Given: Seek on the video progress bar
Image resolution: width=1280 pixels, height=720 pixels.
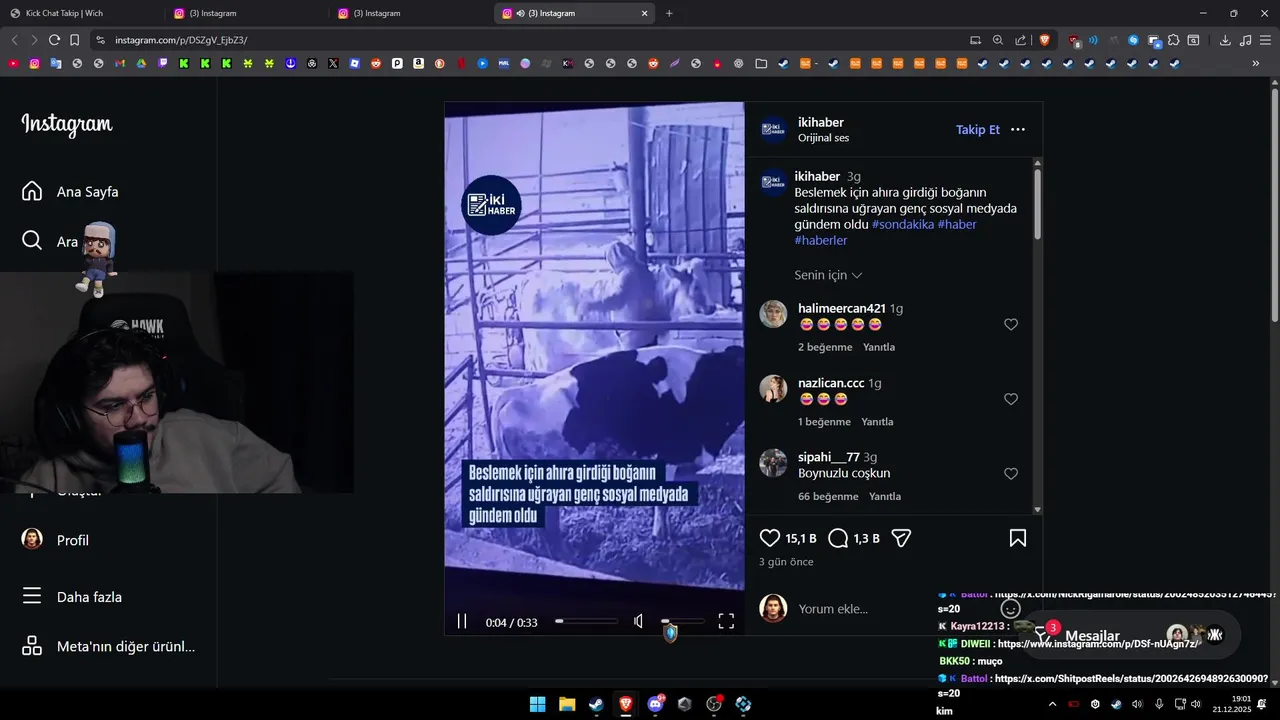Looking at the screenshot, I should 587,621.
